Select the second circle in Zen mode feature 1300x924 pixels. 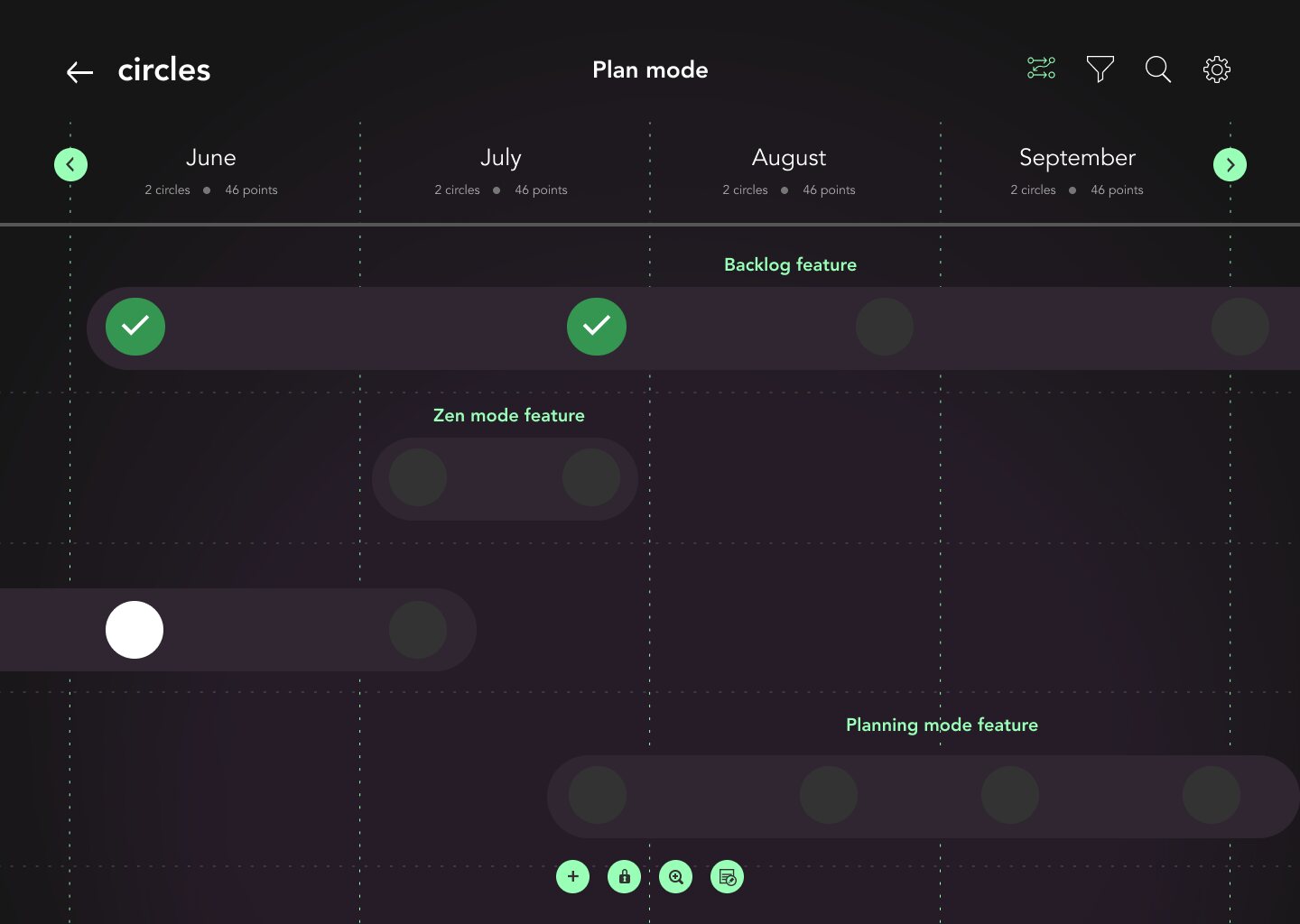click(x=591, y=477)
